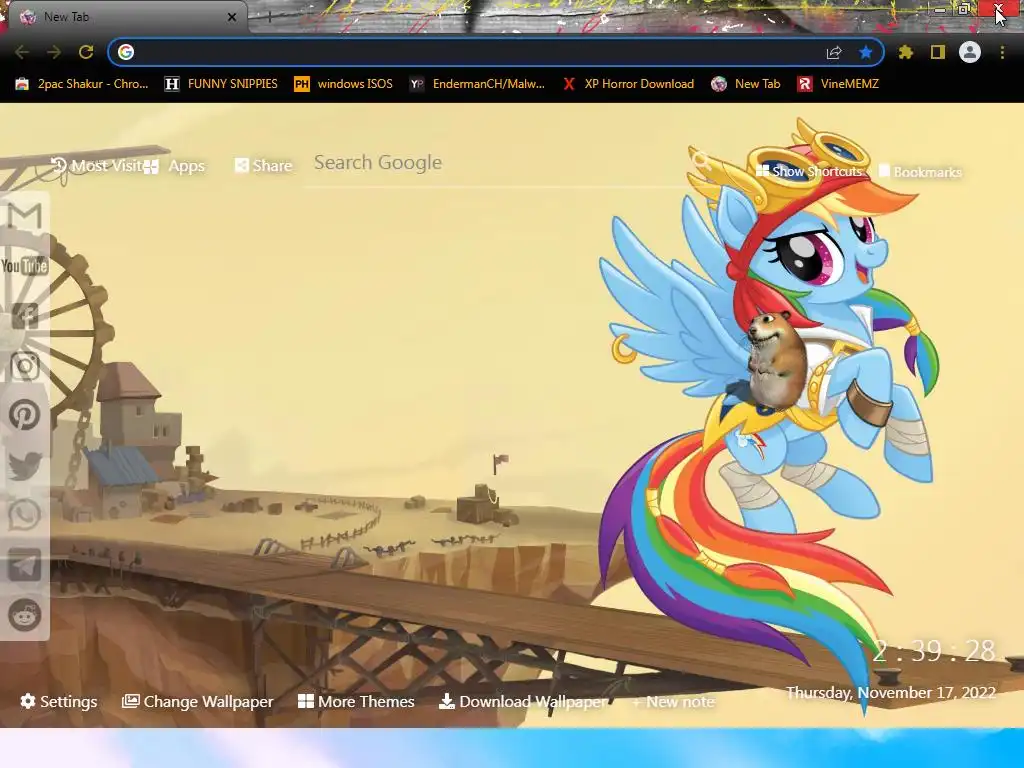
Task: Open Gmail from the sidebar
Action: (x=25, y=216)
